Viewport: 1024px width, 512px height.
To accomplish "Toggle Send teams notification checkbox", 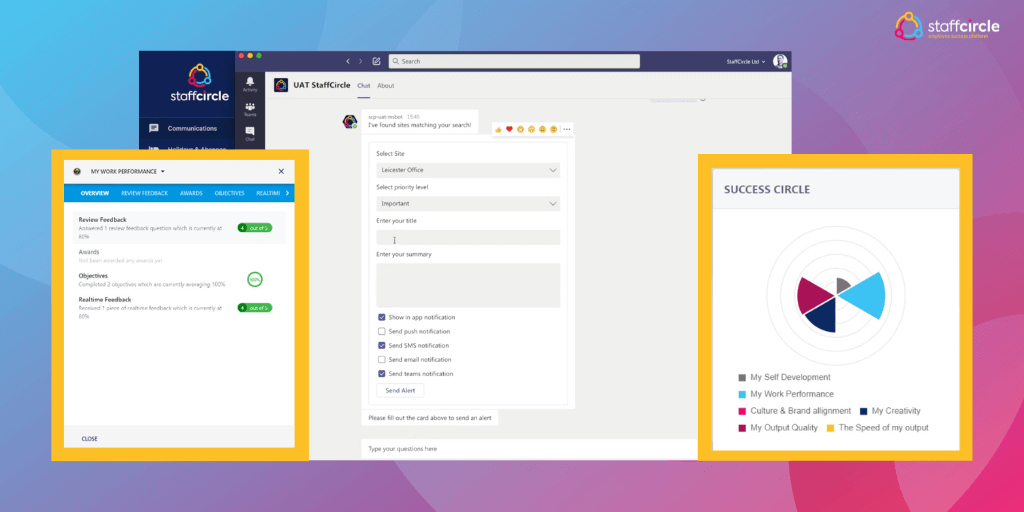I will [x=381, y=374].
